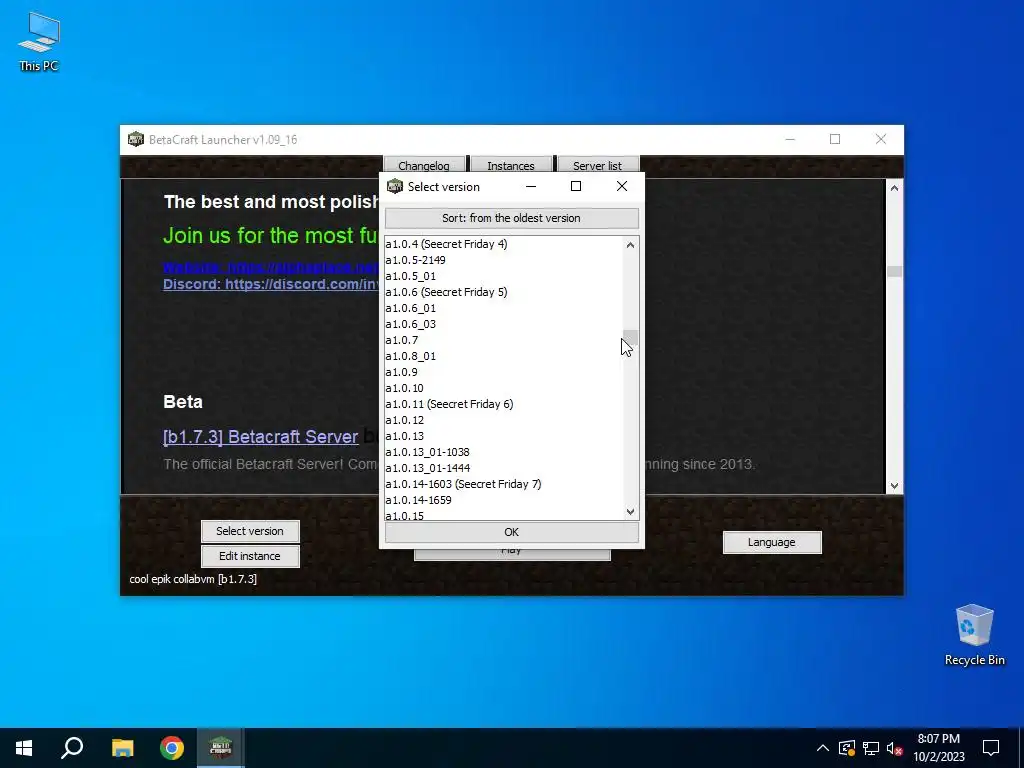Show hidden system tray icons
Viewport: 1024px width, 768px height.
point(823,748)
